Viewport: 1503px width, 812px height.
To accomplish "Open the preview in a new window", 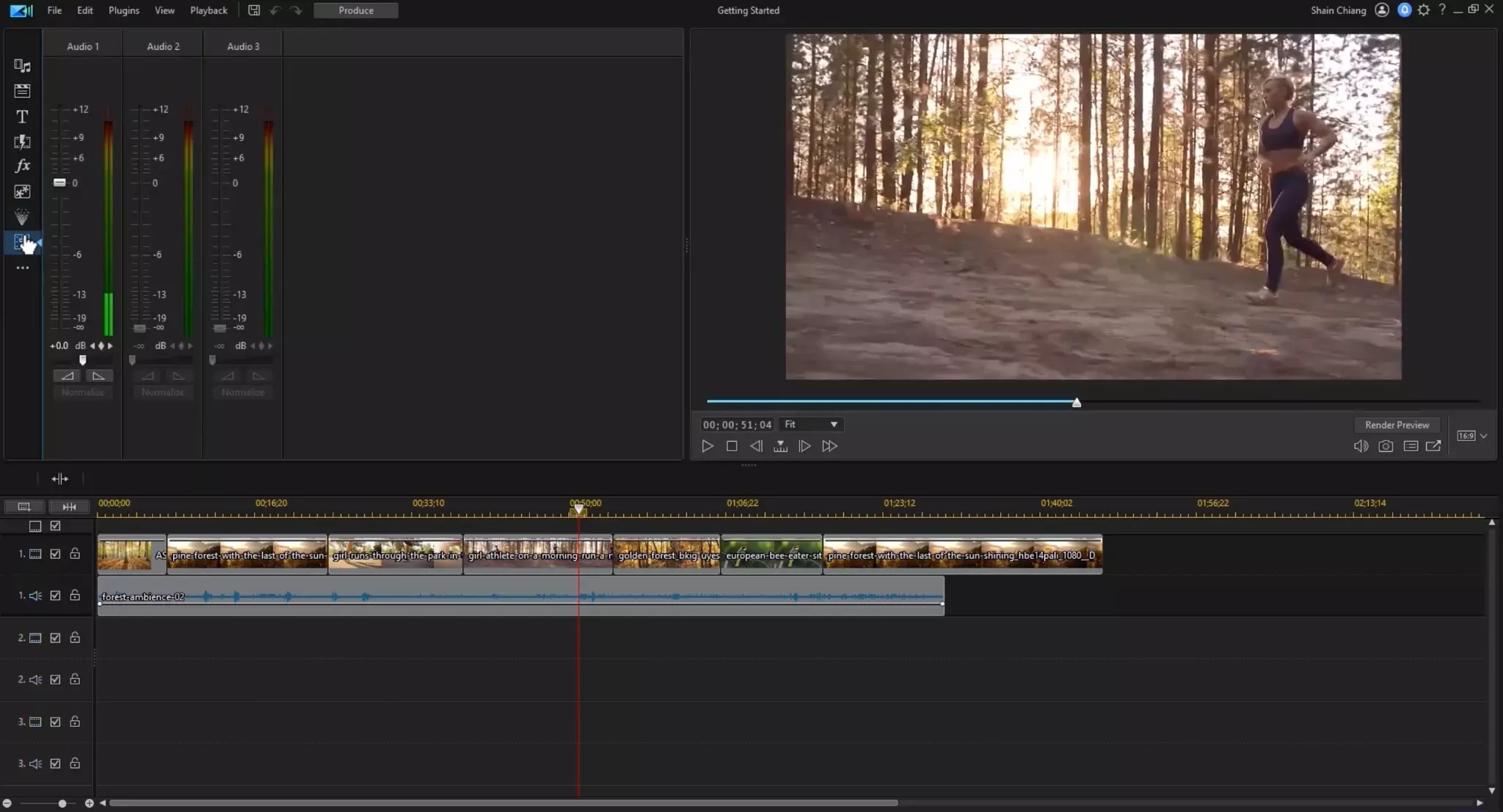I will [1435, 446].
